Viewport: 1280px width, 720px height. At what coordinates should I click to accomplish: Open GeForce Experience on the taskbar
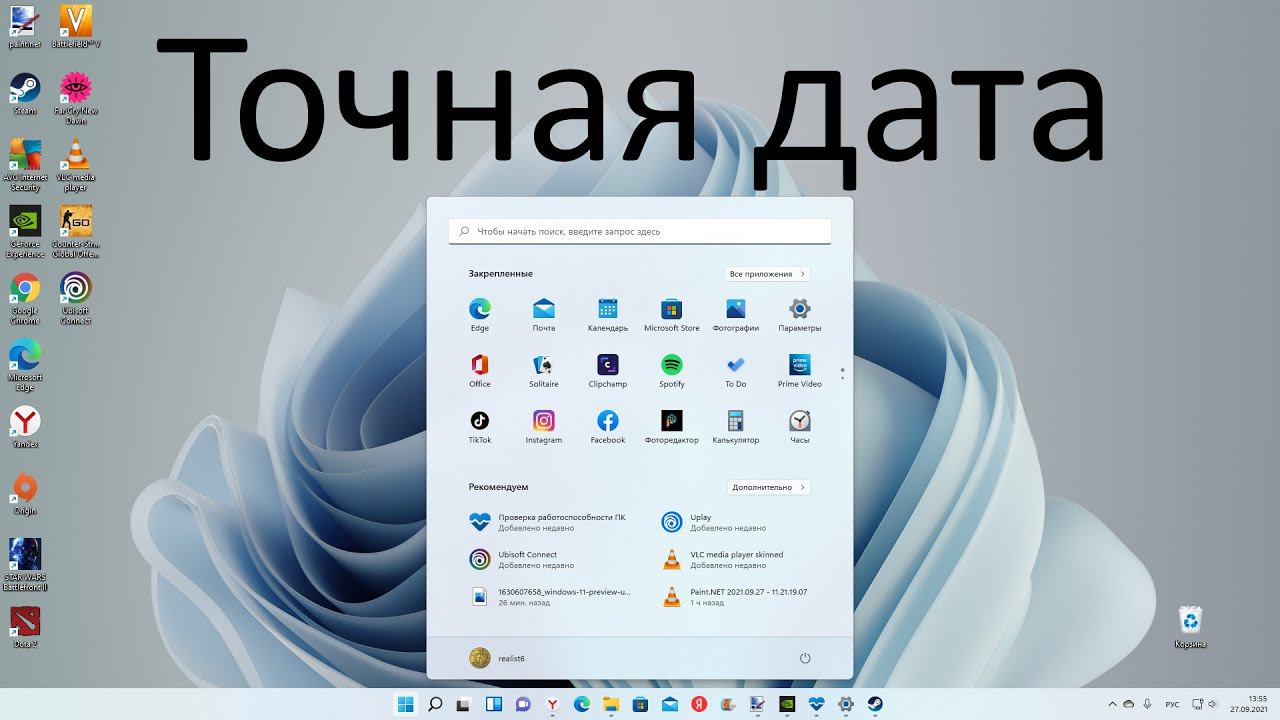pyautogui.click(x=787, y=704)
